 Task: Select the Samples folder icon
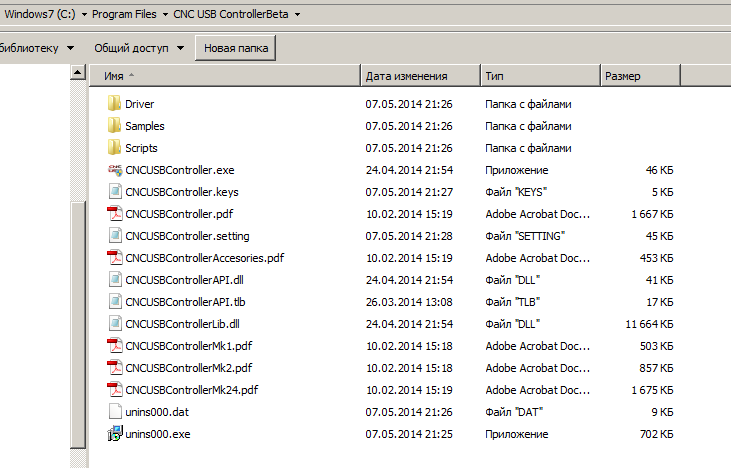(x=115, y=126)
